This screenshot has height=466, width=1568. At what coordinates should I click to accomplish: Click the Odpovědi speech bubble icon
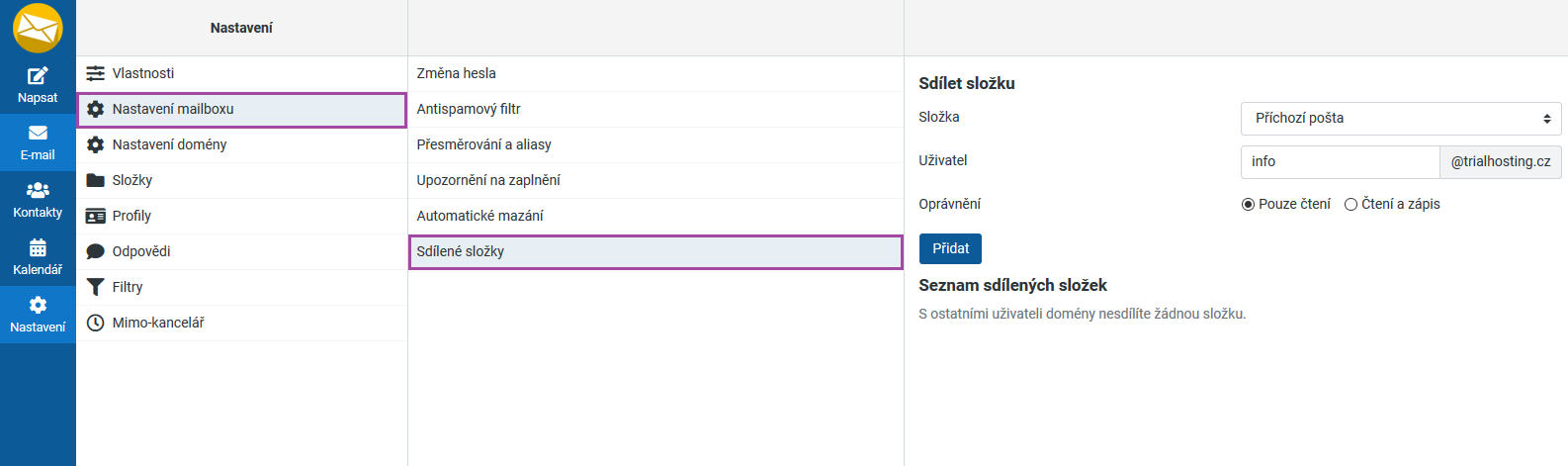(95, 251)
